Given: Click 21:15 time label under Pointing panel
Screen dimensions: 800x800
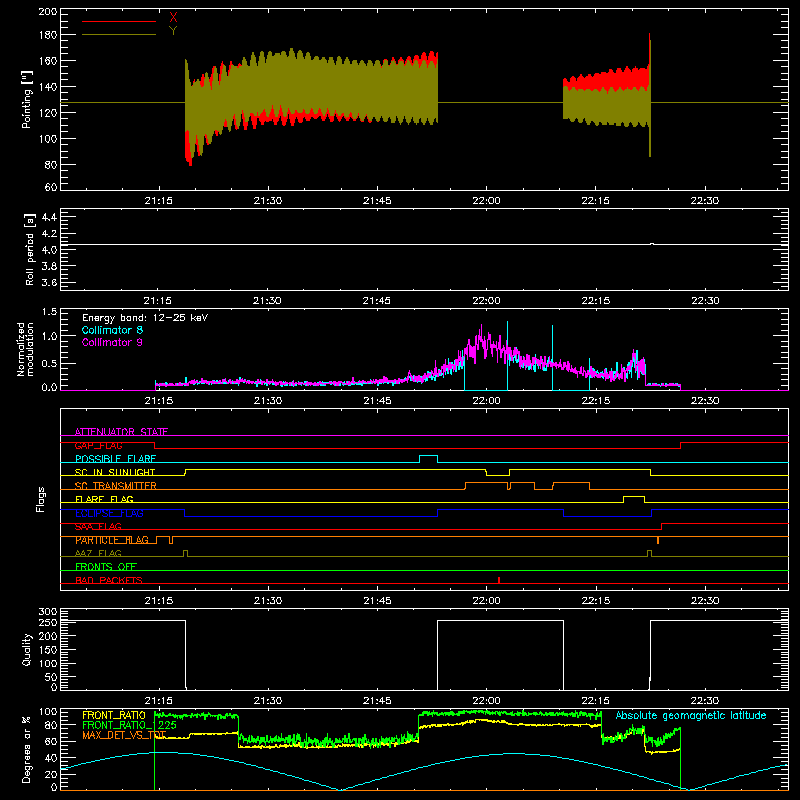Looking at the screenshot, I should 159,201.
